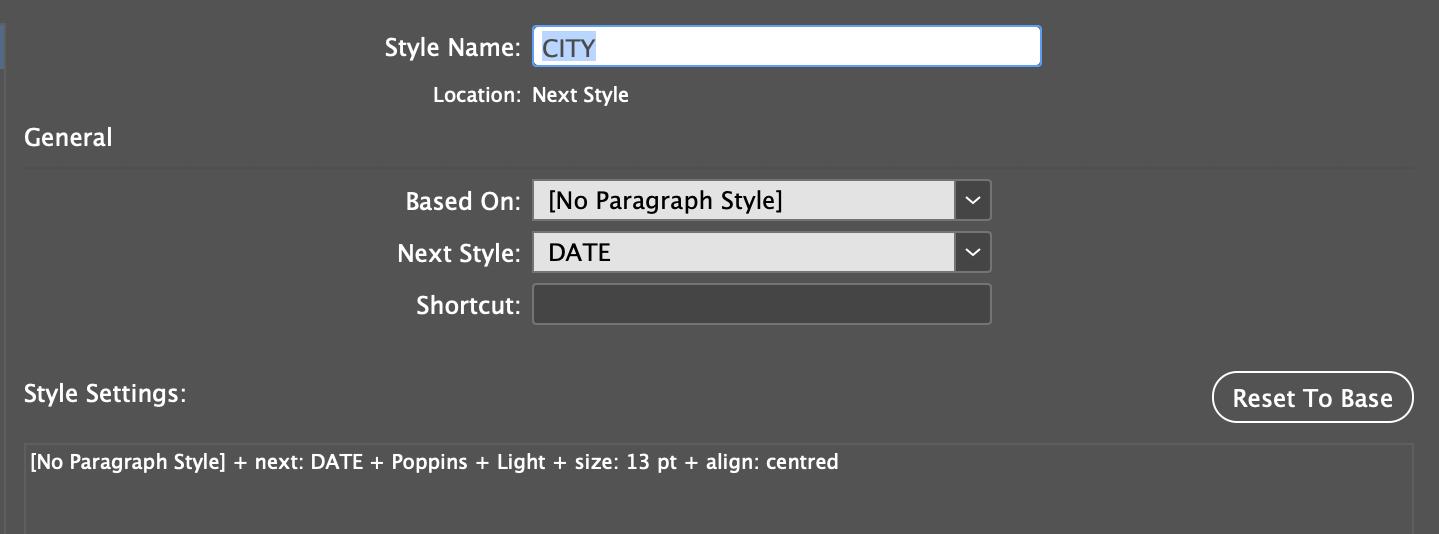Click the Style Name label

453,48
